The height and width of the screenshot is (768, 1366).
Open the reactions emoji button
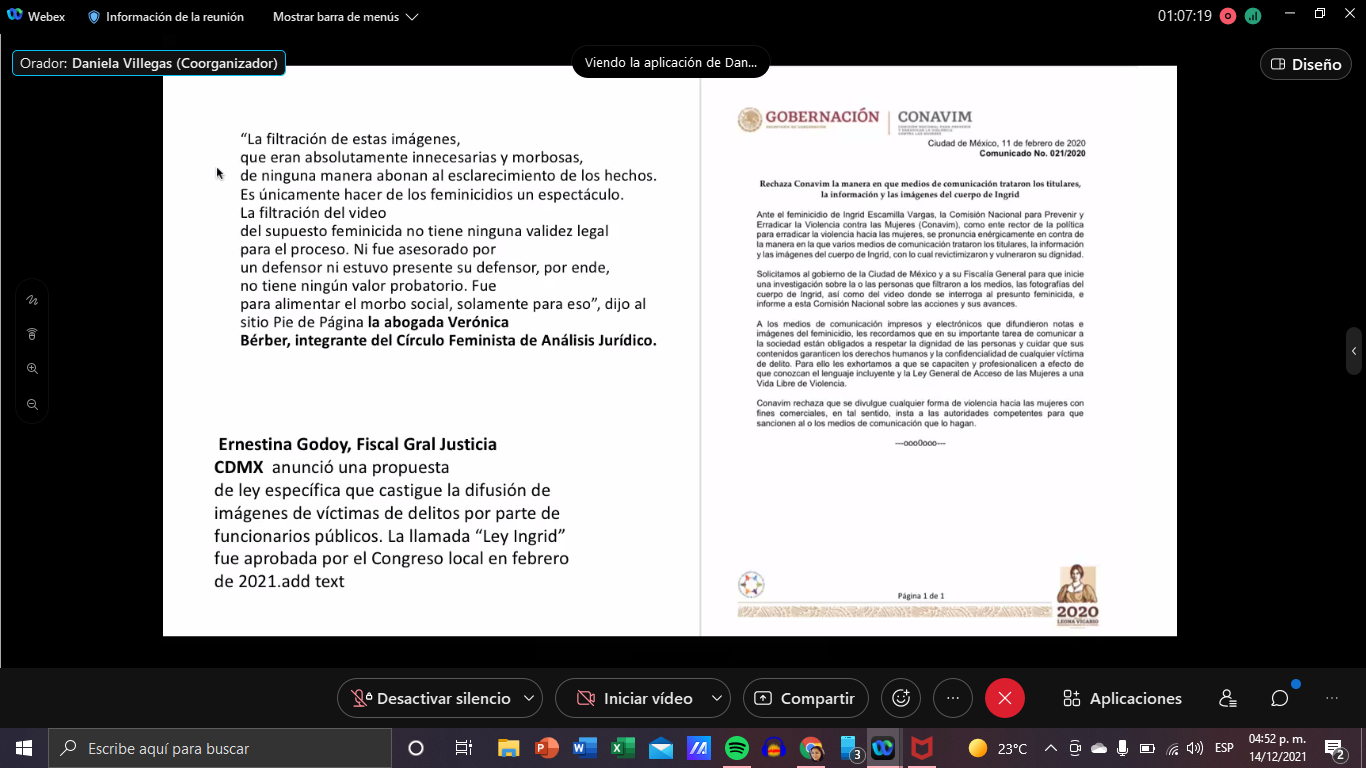(900, 698)
